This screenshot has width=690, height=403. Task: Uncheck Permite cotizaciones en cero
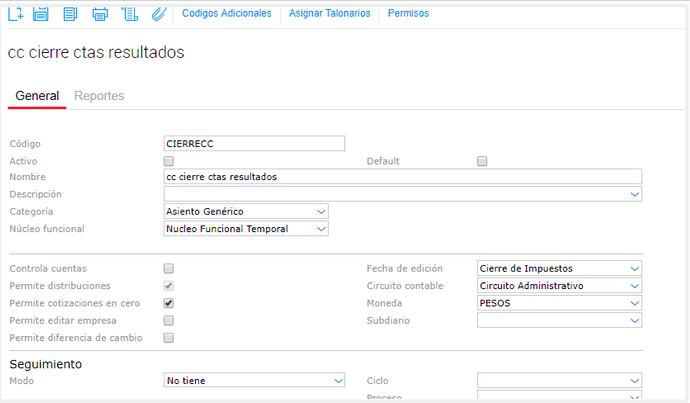169,303
